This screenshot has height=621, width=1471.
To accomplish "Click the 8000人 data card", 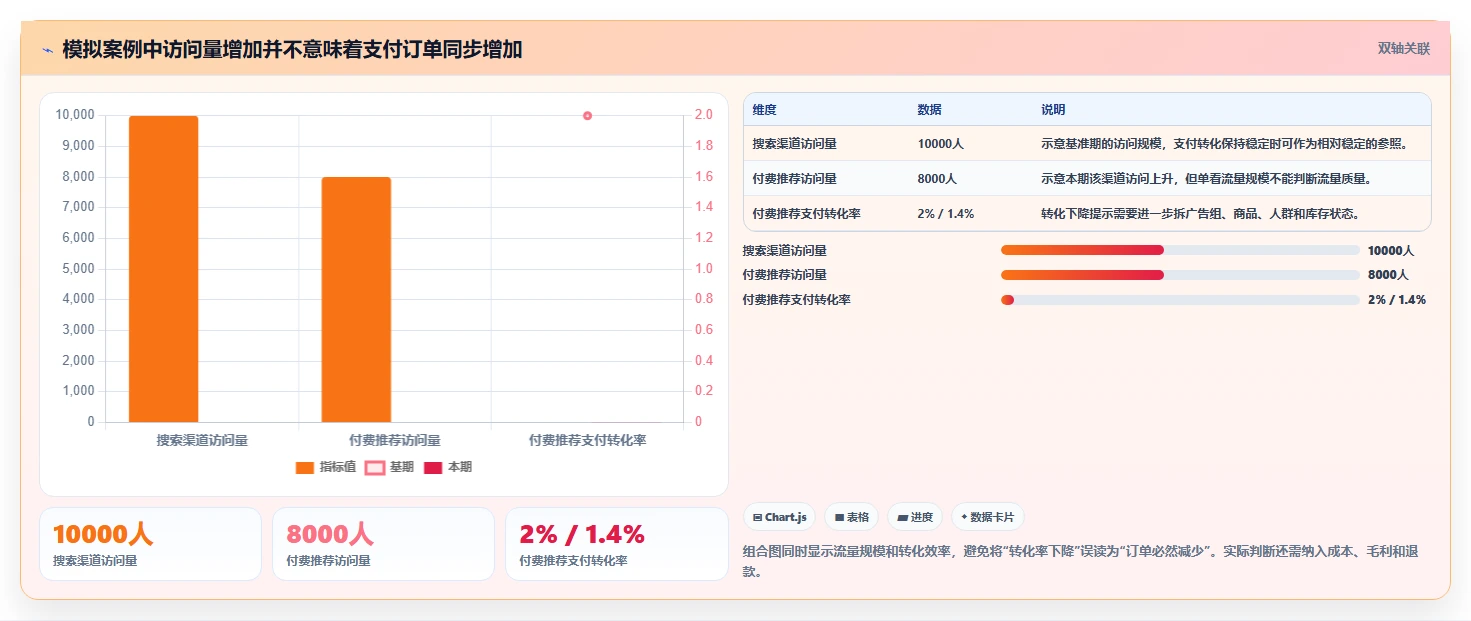I will point(383,544).
